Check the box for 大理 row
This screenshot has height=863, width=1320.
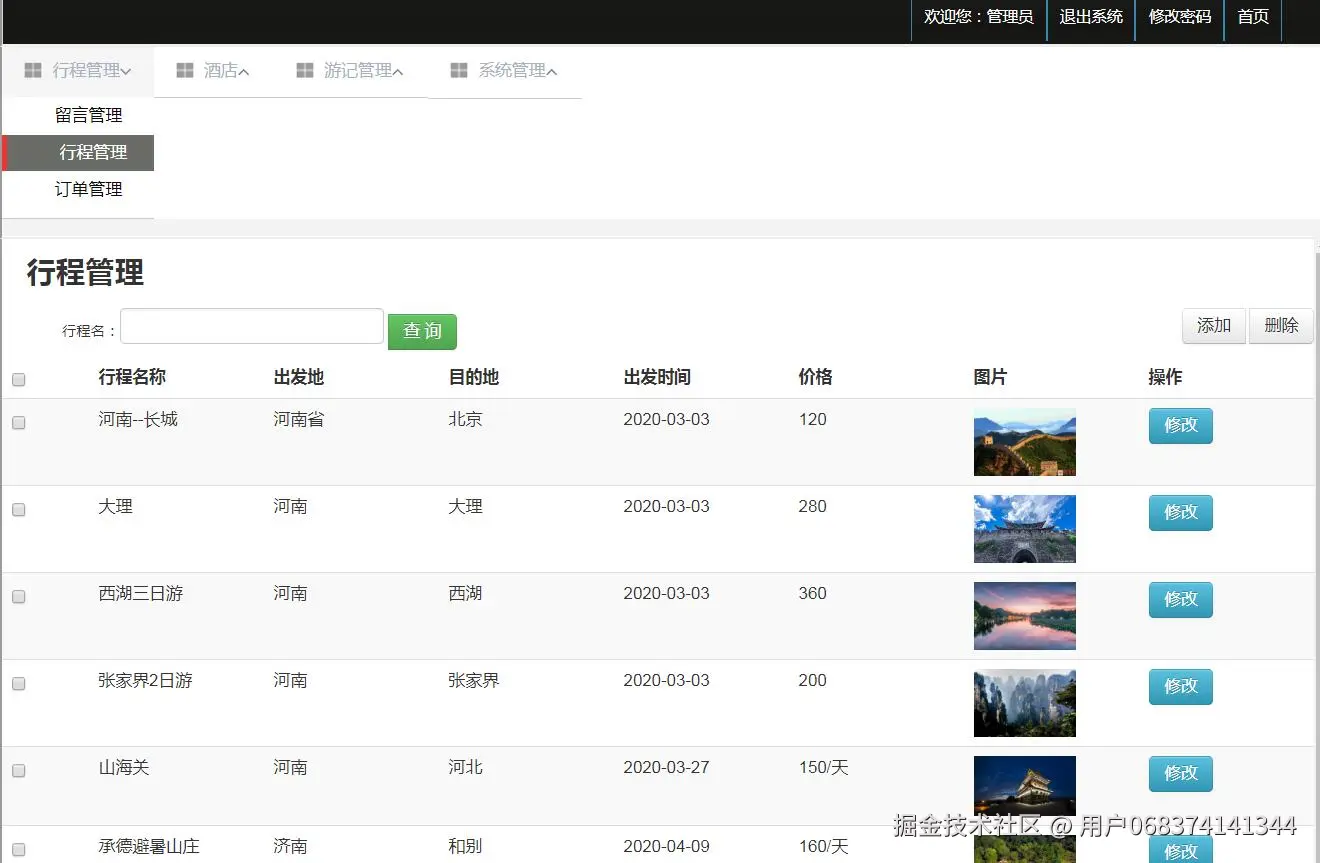pos(18,510)
